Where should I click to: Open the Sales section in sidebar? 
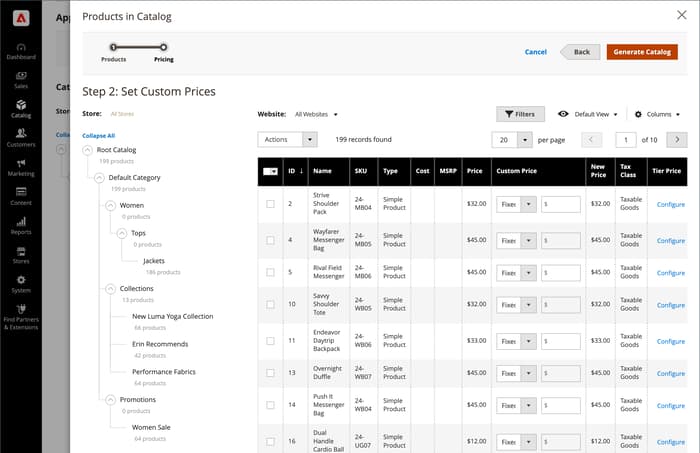coord(20,78)
